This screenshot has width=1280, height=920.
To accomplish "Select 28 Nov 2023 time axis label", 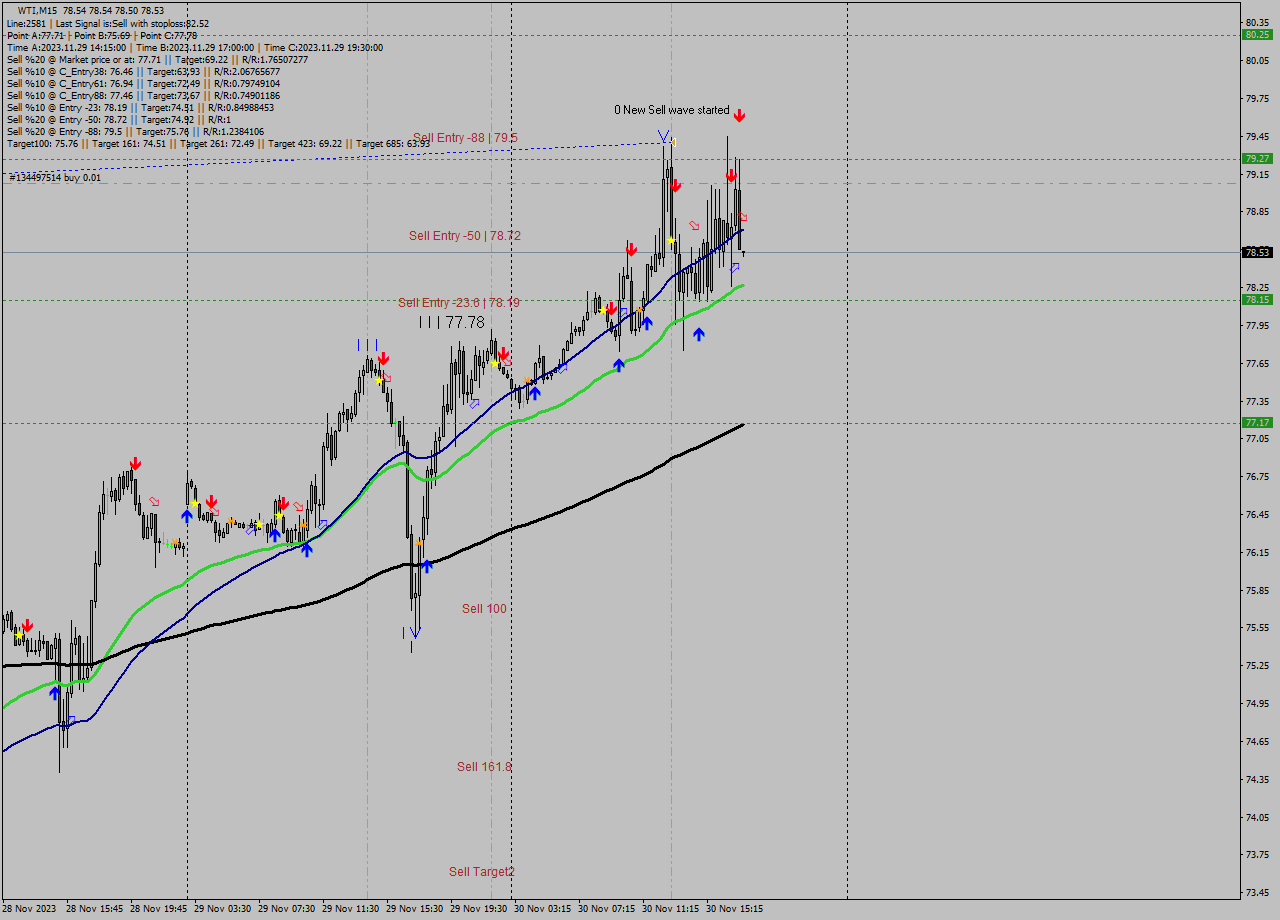I will [29, 909].
